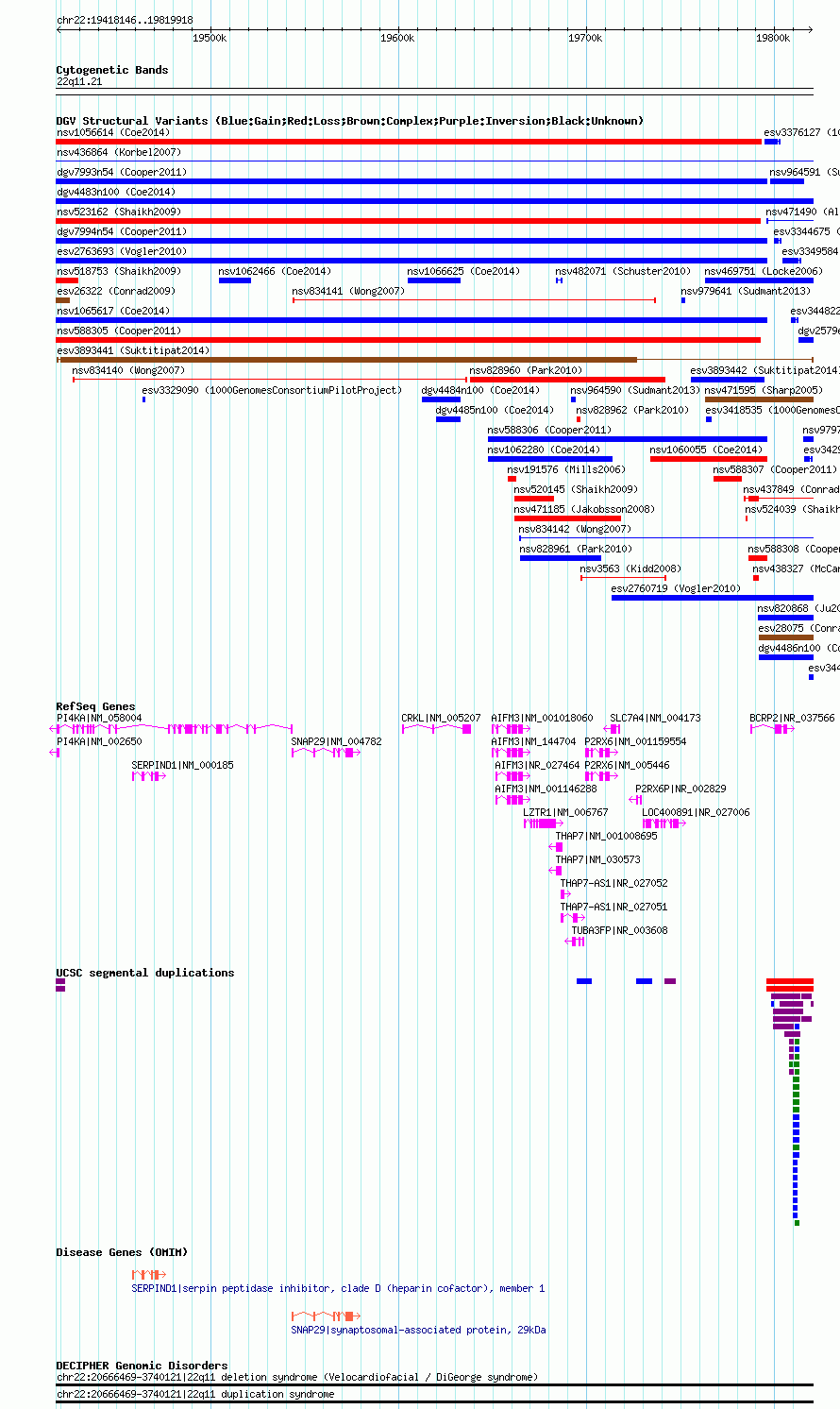Click the nsv1062466 (Coe2014) blue bar
Screen dimensions: 840x1409
tap(235, 280)
